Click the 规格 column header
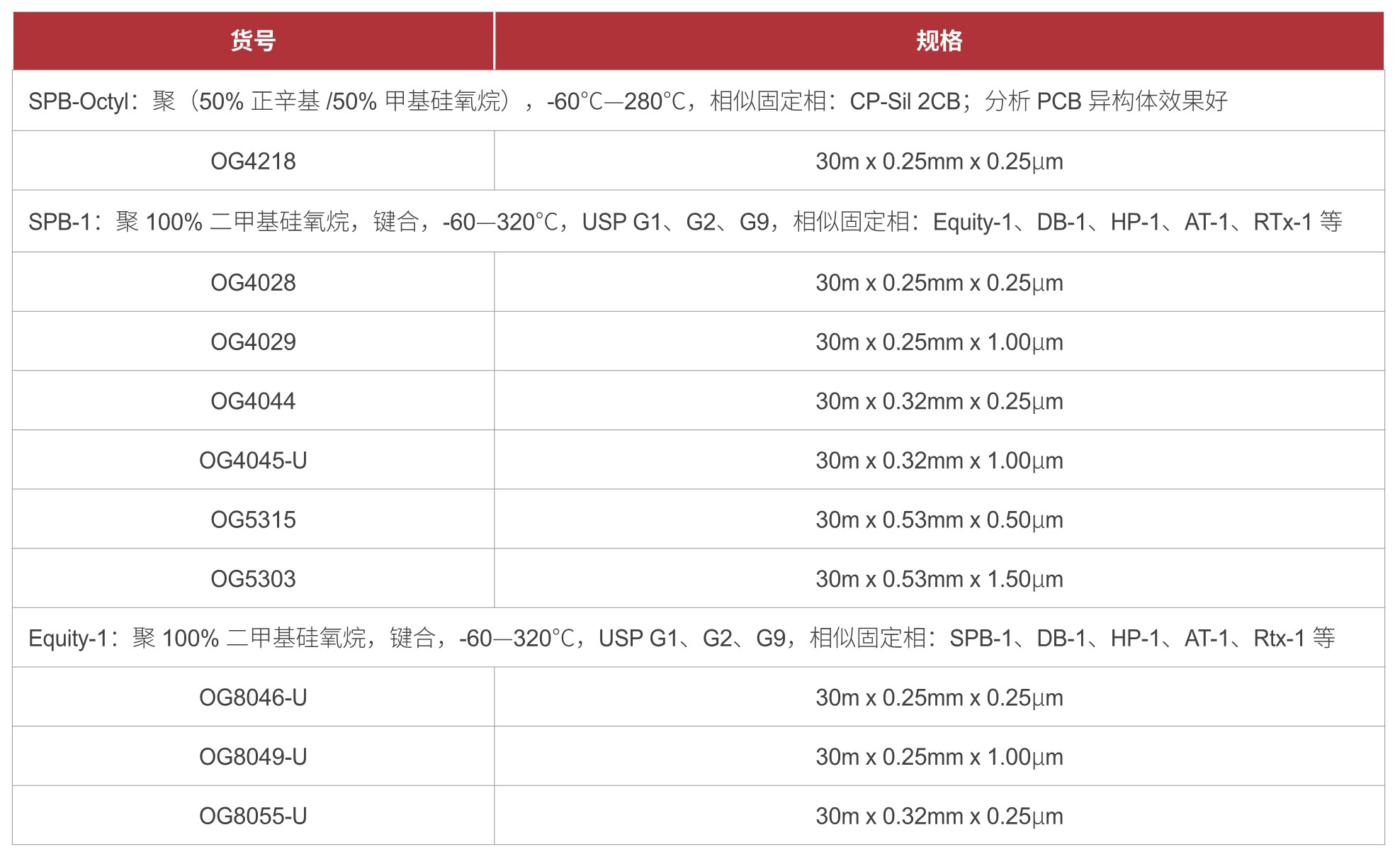 939,41
